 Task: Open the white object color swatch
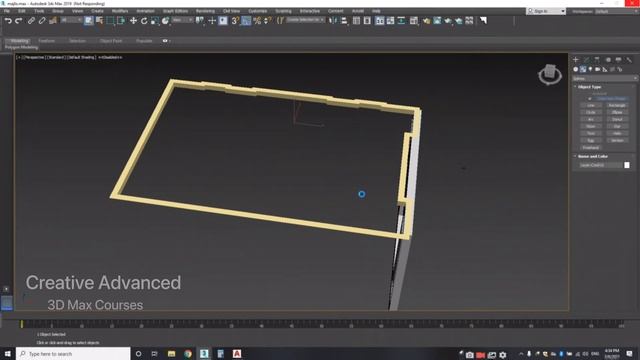627,165
